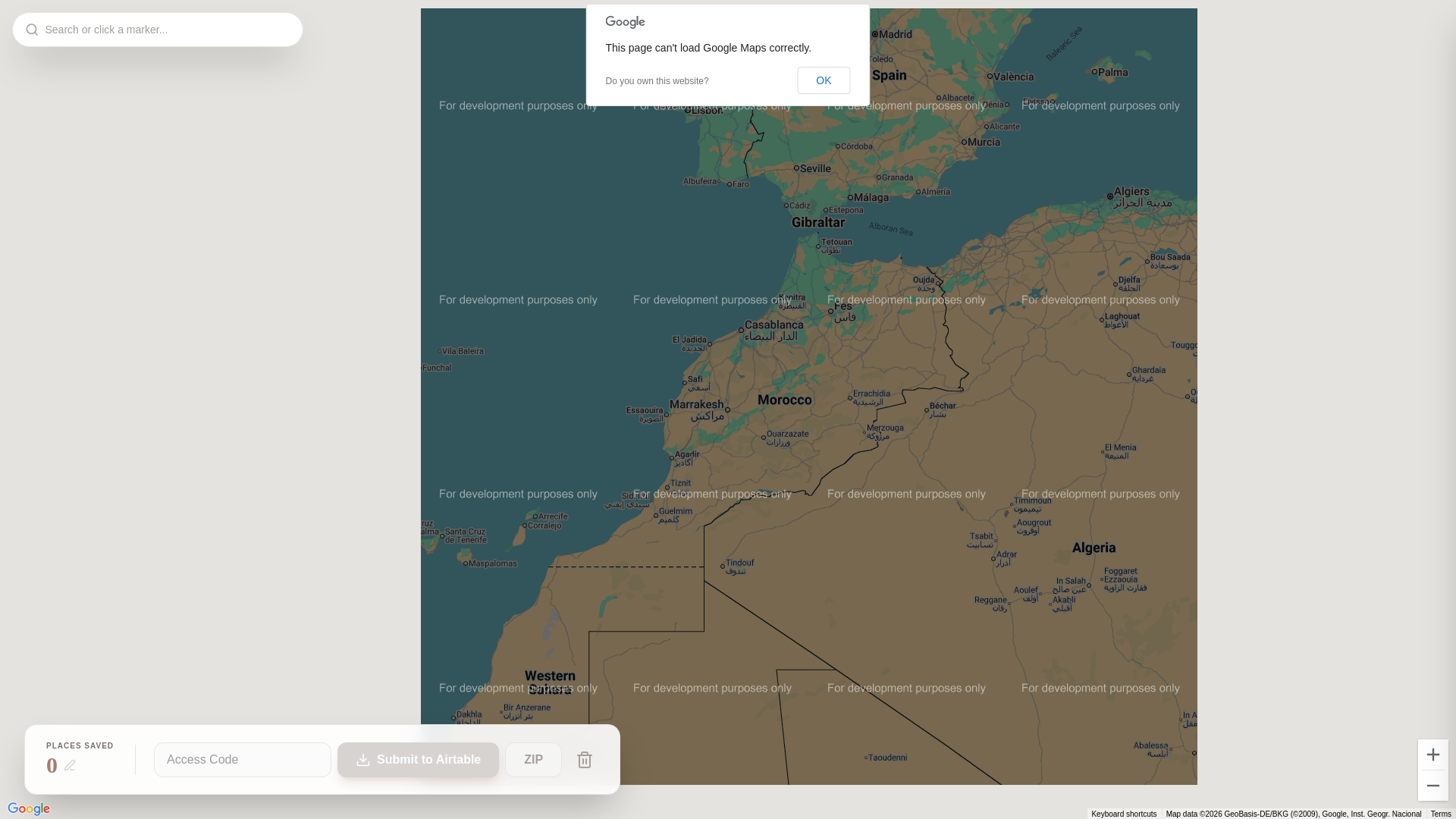Zoom out with the minus button
1456x819 pixels.
click(x=1432, y=786)
